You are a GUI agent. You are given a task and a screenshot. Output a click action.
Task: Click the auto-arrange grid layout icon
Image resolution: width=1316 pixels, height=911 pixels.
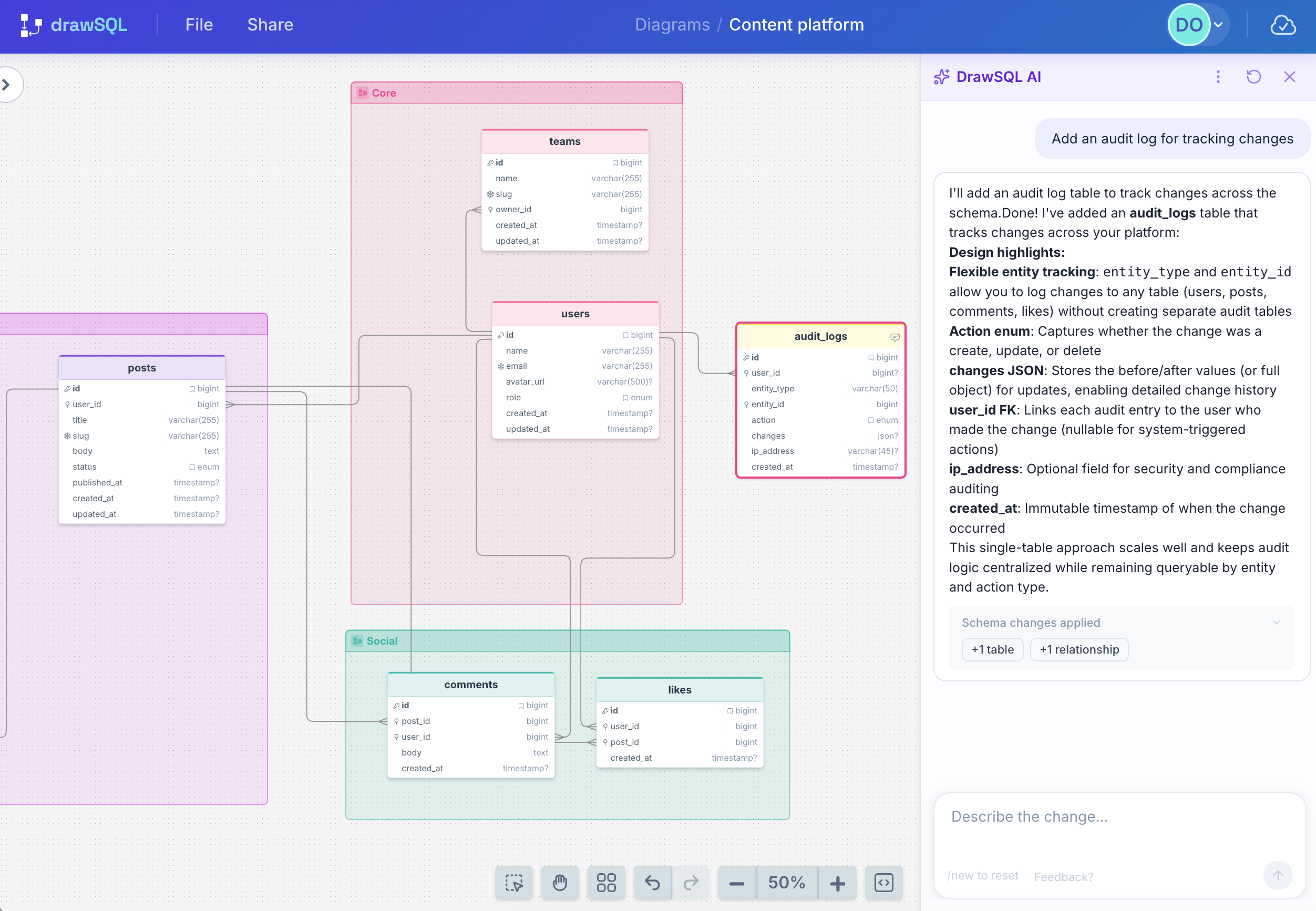coord(606,883)
